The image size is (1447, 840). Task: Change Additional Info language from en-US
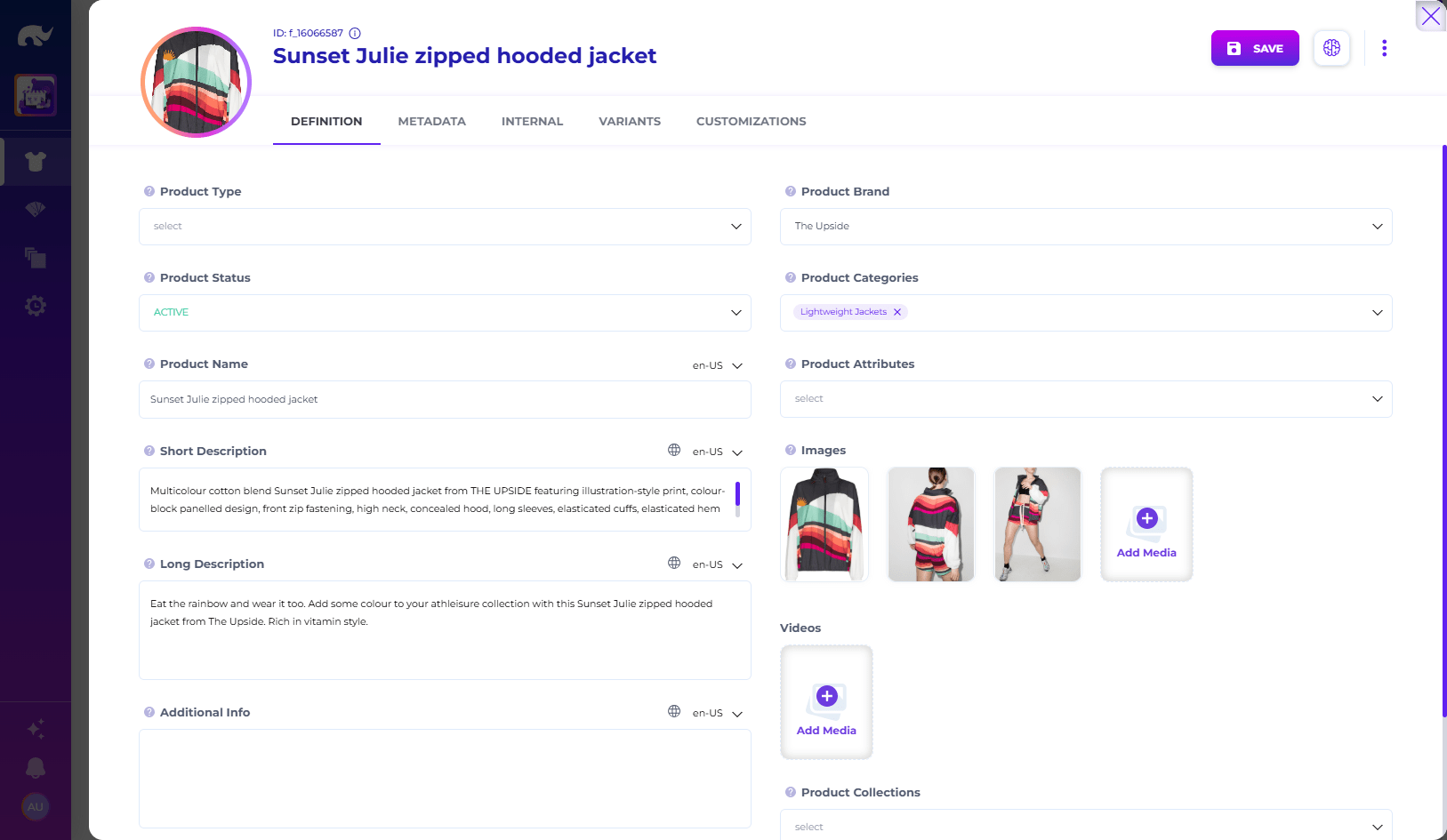pyautogui.click(x=717, y=713)
